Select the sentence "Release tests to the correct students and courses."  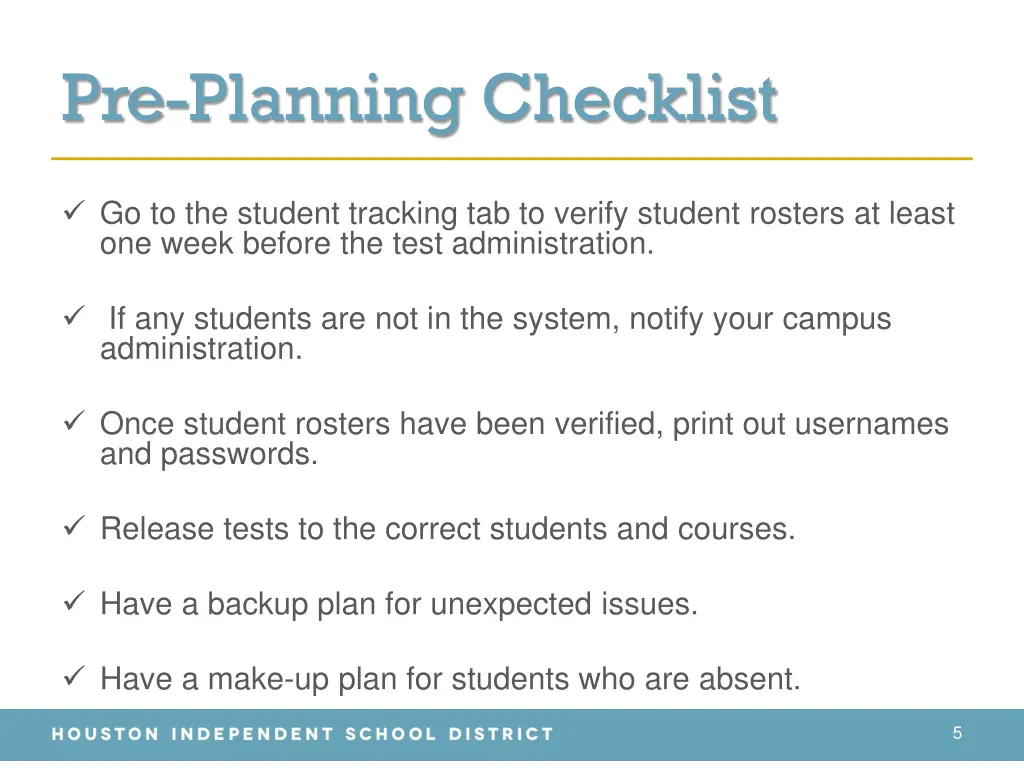tap(448, 528)
